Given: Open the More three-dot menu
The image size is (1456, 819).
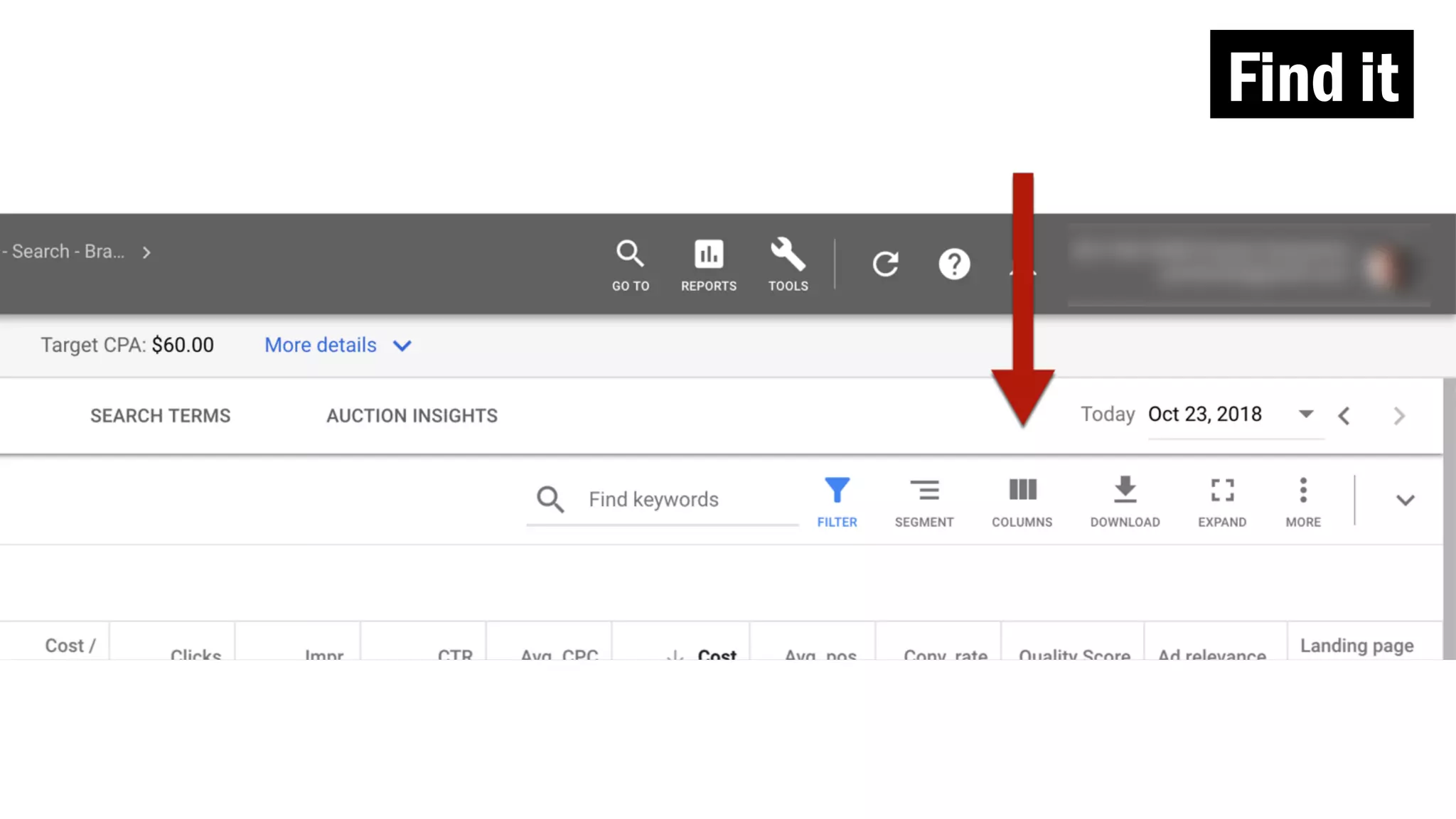Looking at the screenshot, I should (1303, 491).
